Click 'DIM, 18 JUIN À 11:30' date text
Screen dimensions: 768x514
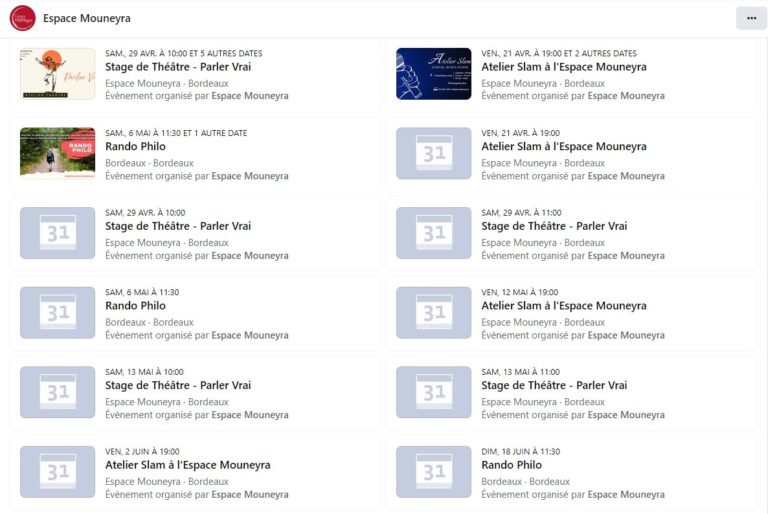[x=521, y=452]
